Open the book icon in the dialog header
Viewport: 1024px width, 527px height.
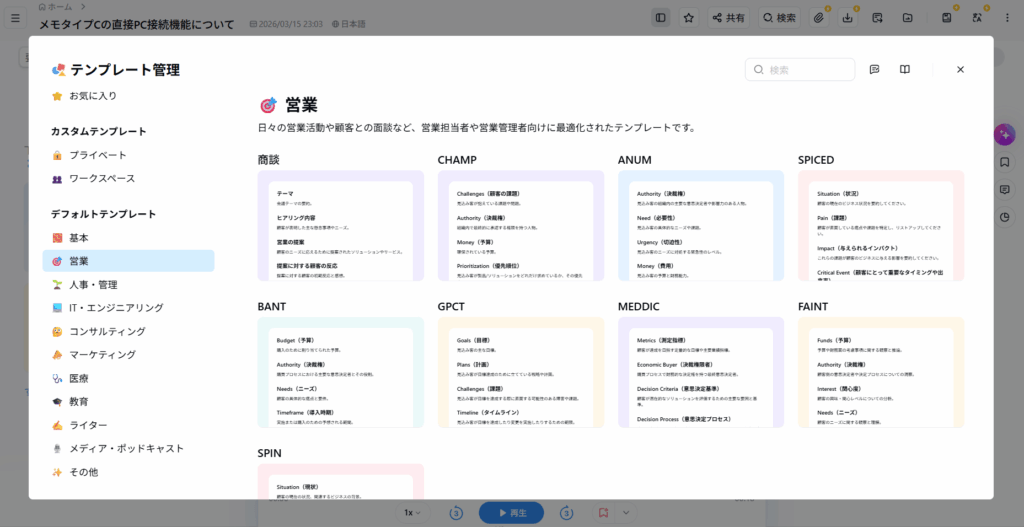pyautogui.click(x=904, y=70)
